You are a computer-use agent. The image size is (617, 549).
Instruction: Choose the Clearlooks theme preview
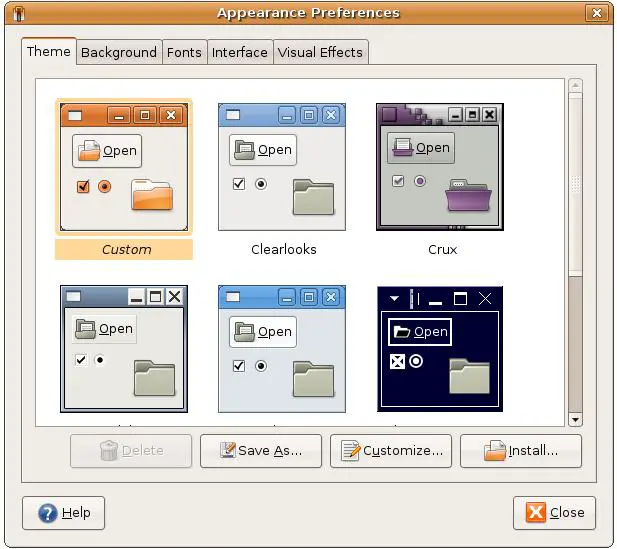(x=282, y=166)
